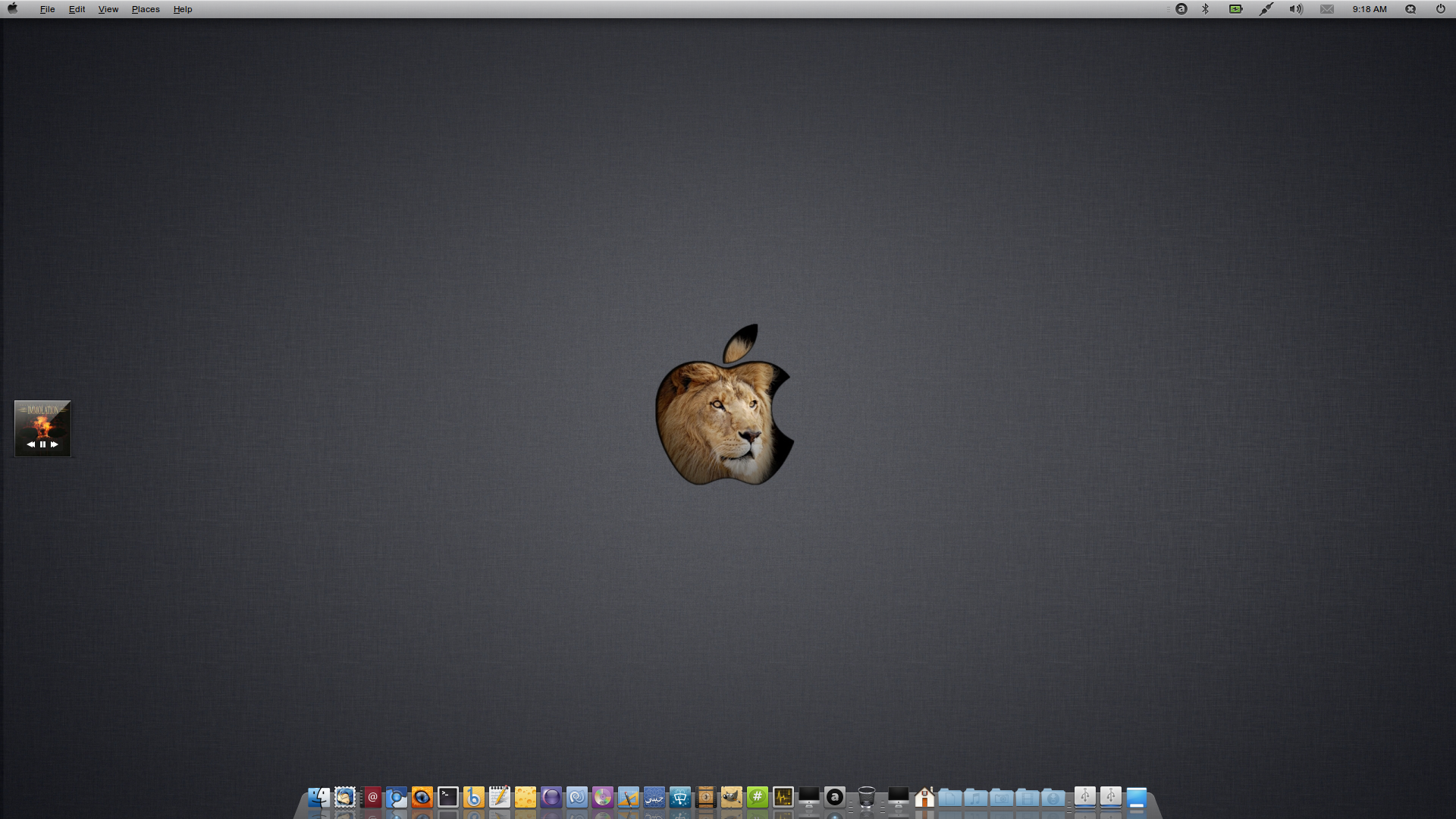Image resolution: width=1456 pixels, height=819 pixels.
Task: Open the battery charging indicator
Action: pyautogui.click(x=1236, y=9)
